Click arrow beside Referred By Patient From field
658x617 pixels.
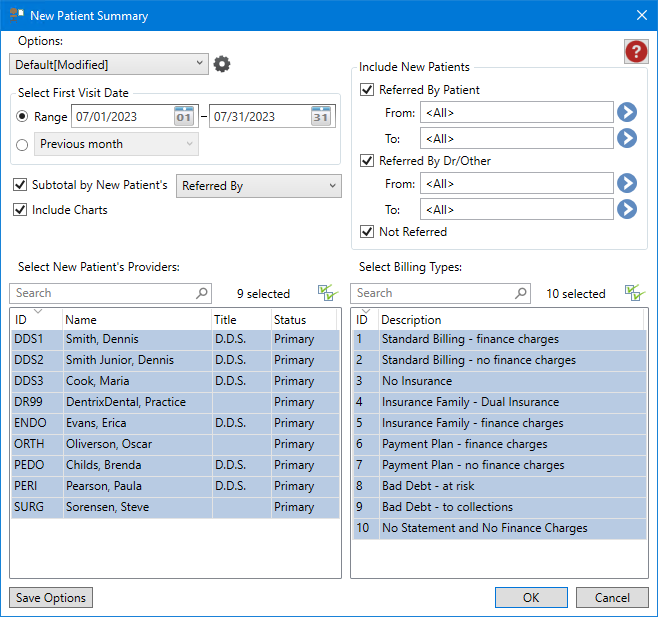627,112
